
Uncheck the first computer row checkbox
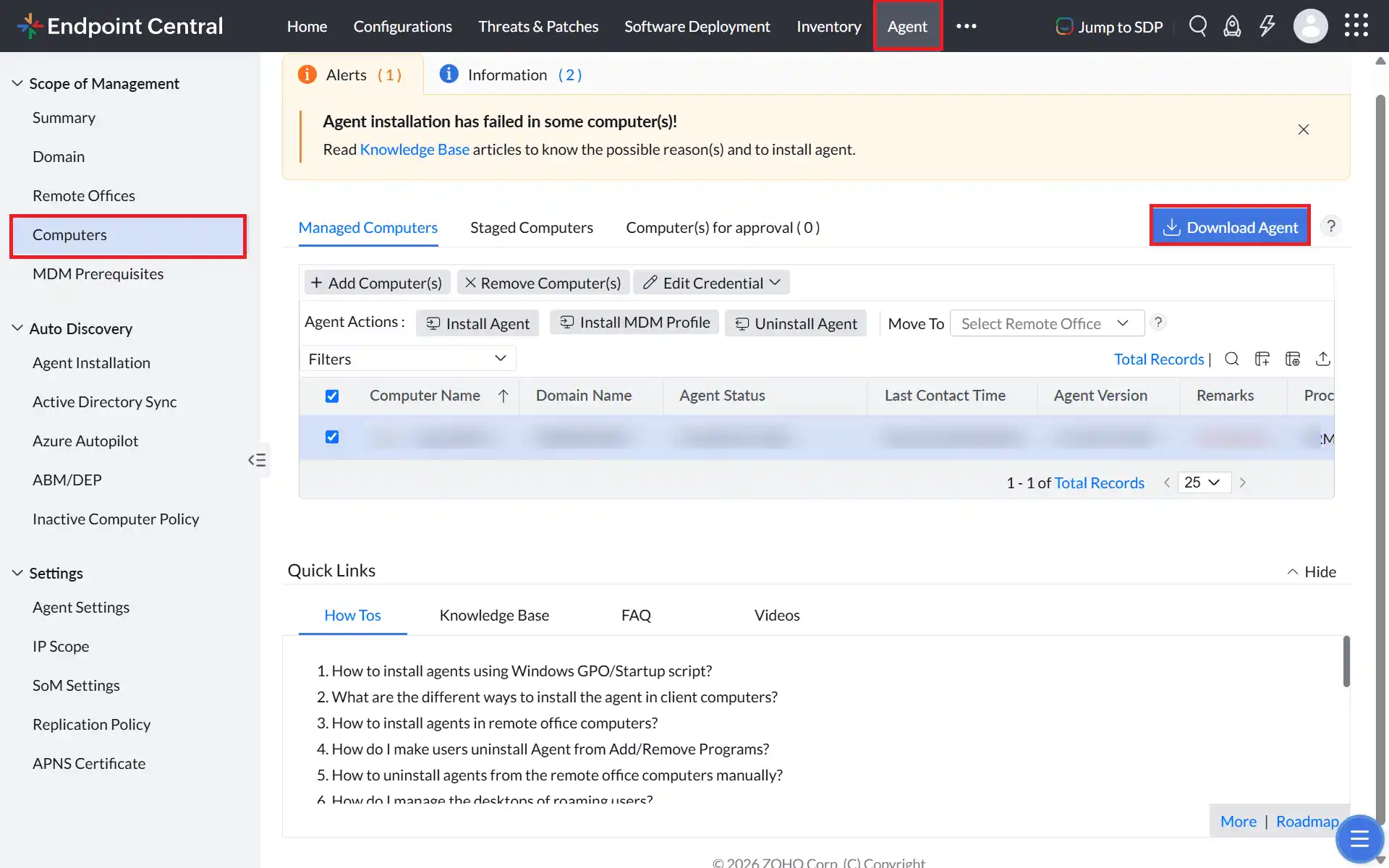coord(332,437)
